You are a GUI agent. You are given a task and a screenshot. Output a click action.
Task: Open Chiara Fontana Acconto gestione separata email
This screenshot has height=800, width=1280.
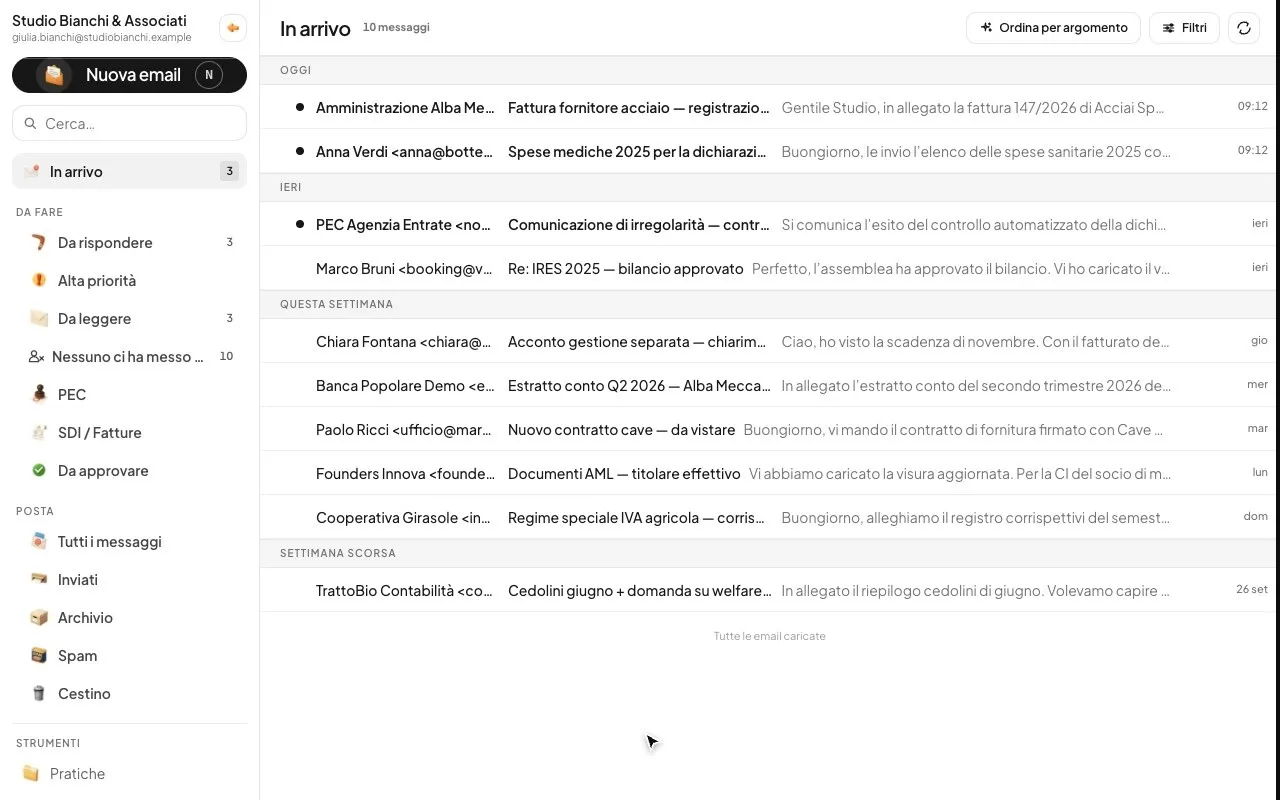tap(769, 341)
